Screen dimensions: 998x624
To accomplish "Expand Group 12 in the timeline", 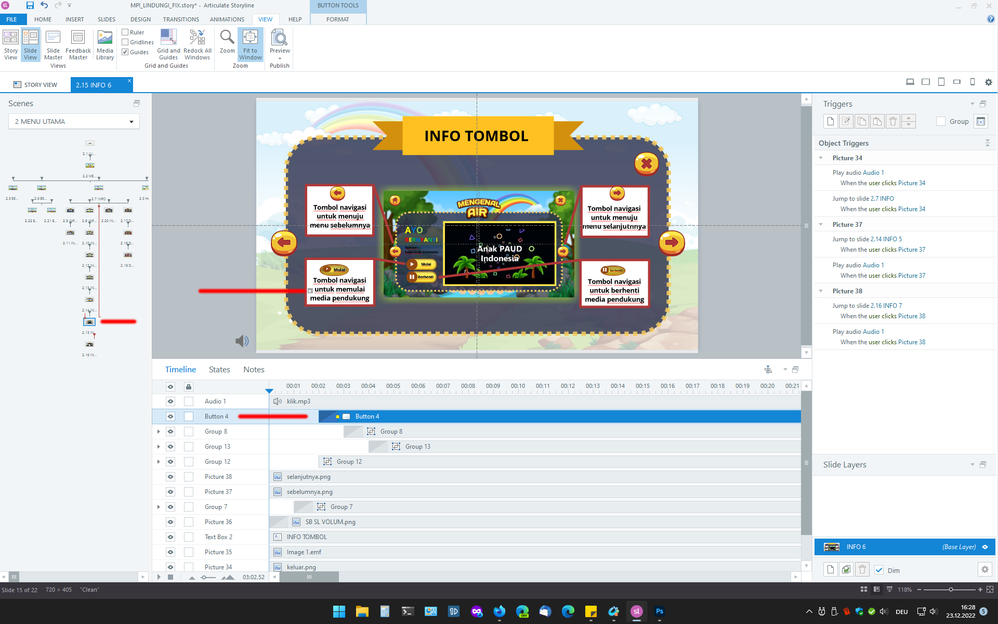I will click(158, 462).
